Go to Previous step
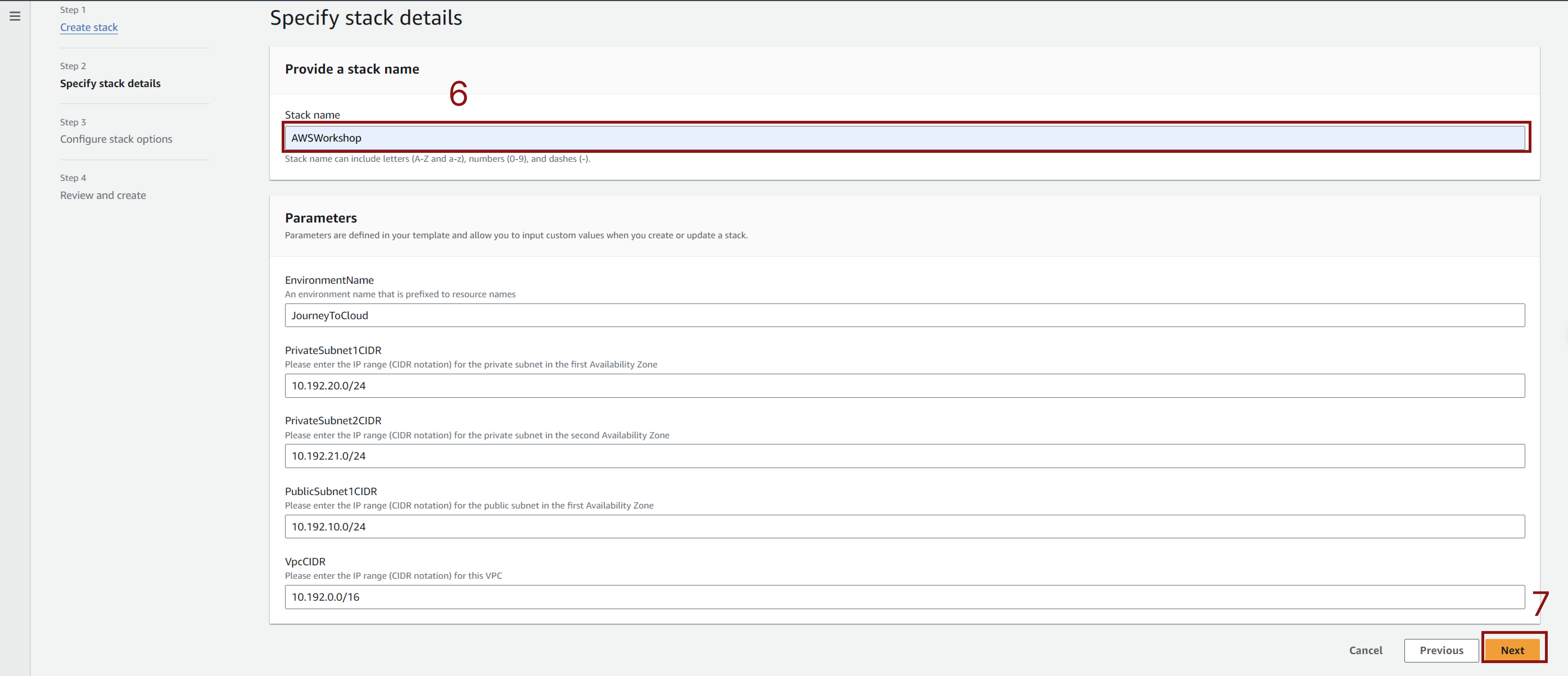Image resolution: width=1568 pixels, height=676 pixels. click(1442, 650)
